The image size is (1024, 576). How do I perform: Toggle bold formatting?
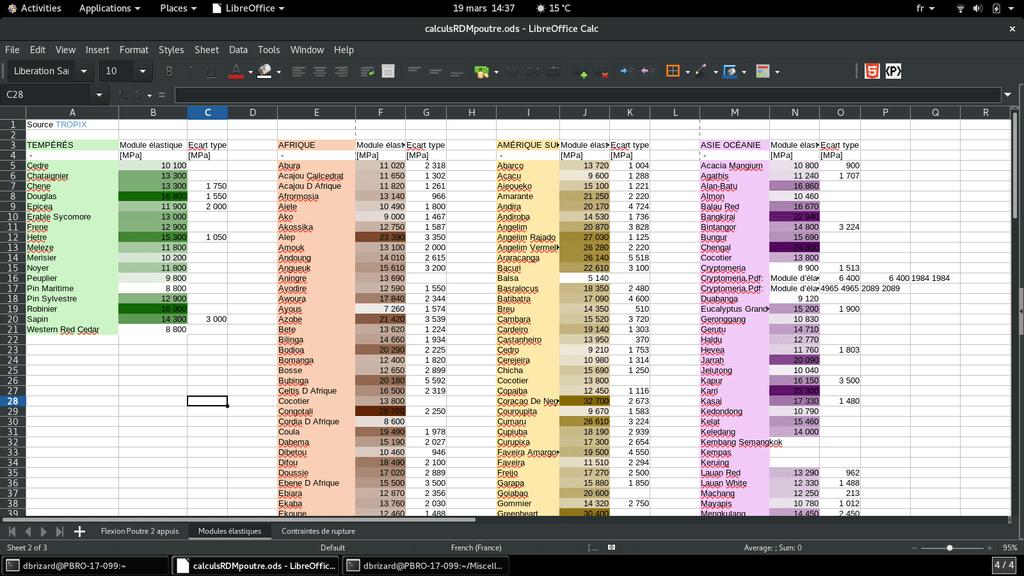(x=169, y=71)
